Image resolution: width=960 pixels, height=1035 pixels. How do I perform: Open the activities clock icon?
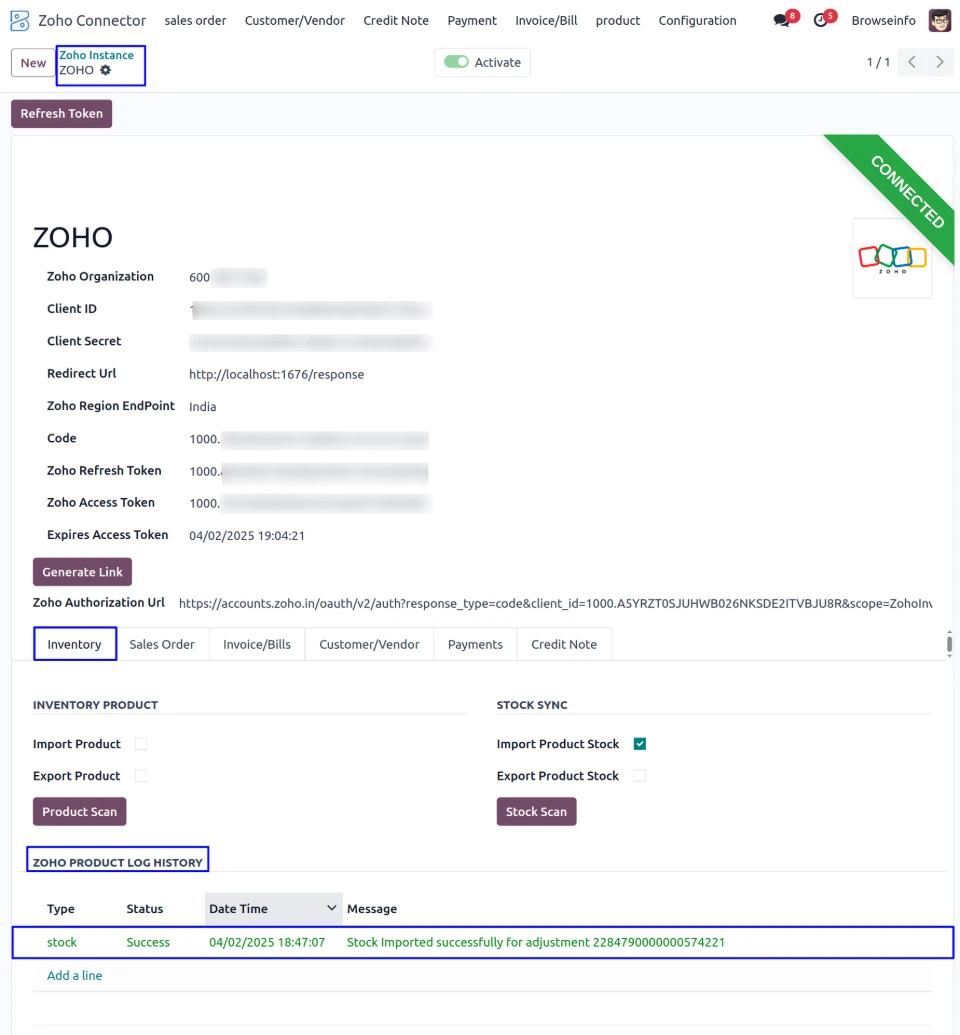(x=821, y=20)
